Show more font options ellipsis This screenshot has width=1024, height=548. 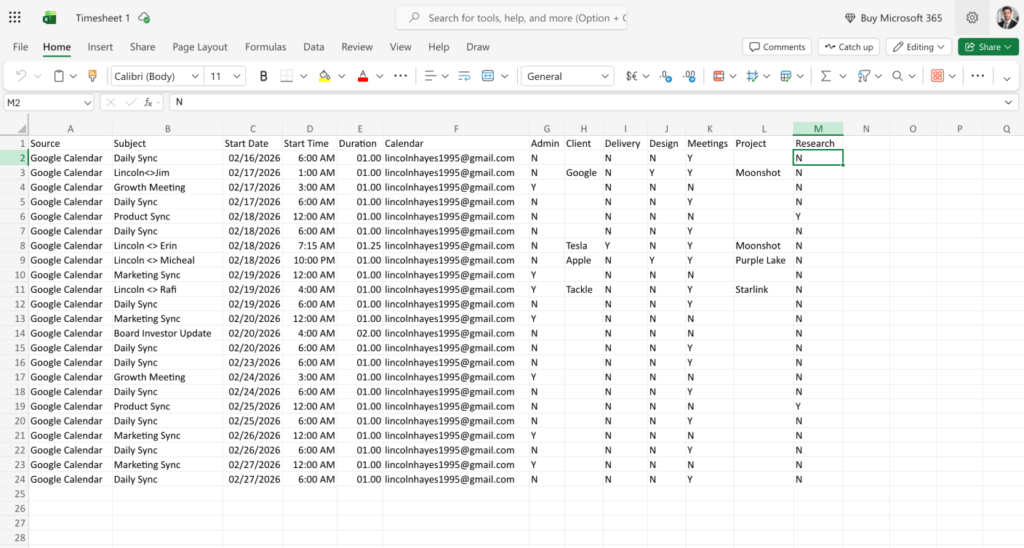pos(400,76)
